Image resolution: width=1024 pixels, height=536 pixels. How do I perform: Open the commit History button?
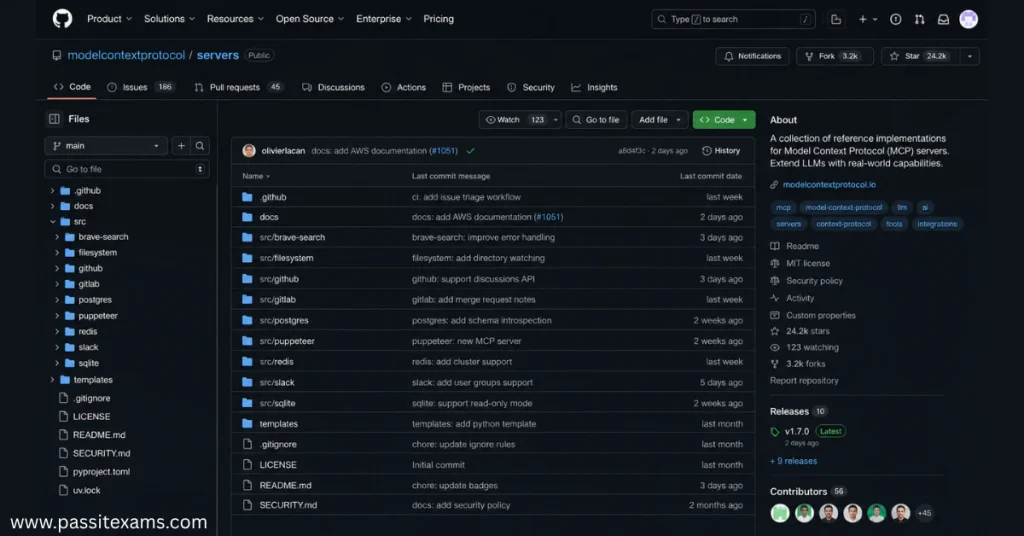pyautogui.click(x=721, y=151)
